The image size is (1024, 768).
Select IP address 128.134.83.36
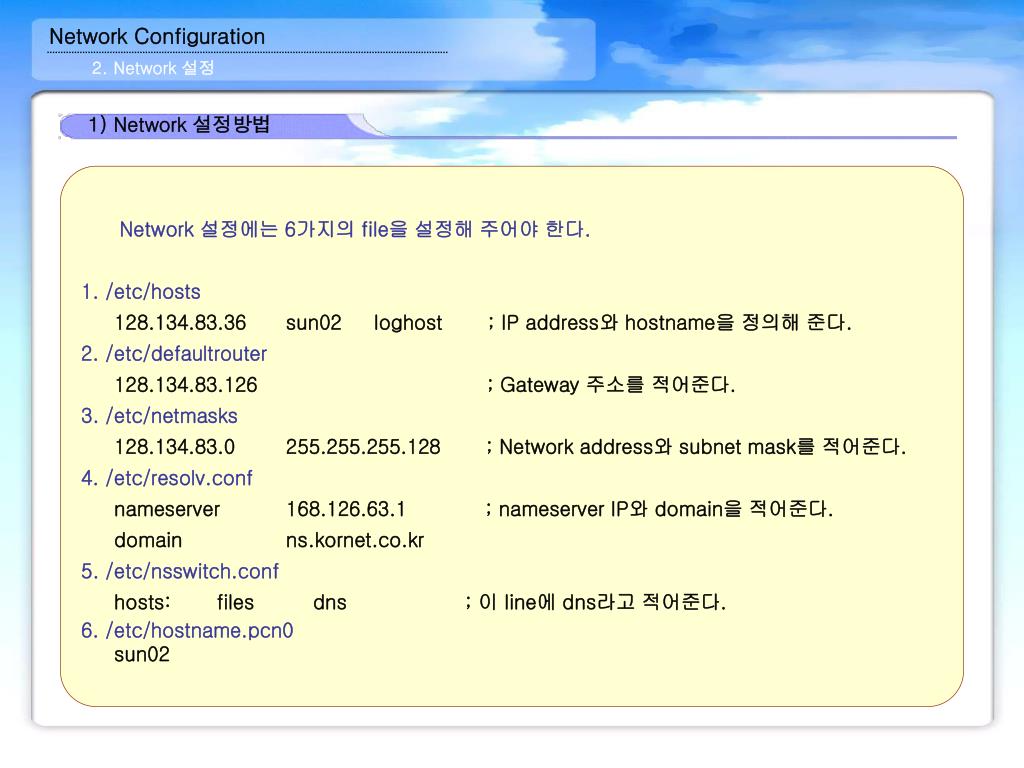coord(180,323)
